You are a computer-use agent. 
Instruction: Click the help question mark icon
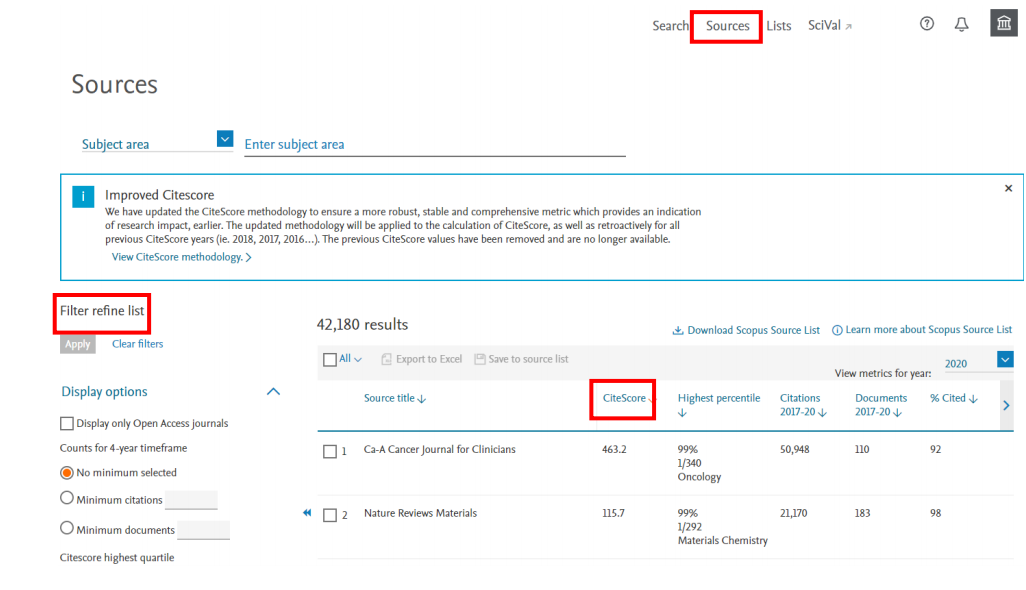927,25
